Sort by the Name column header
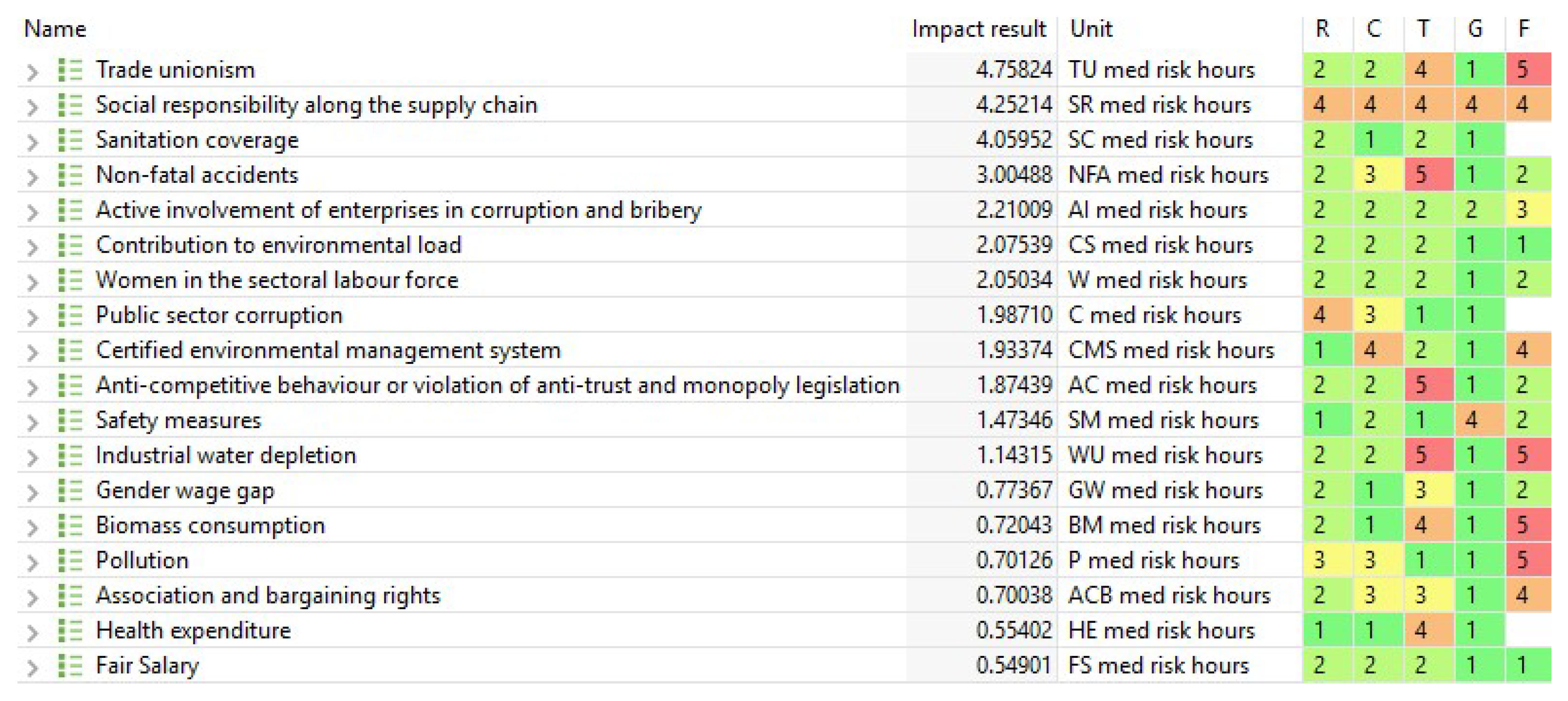Image resolution: width=1568 pixels, height=701 pixels. (x=55, y=29)
